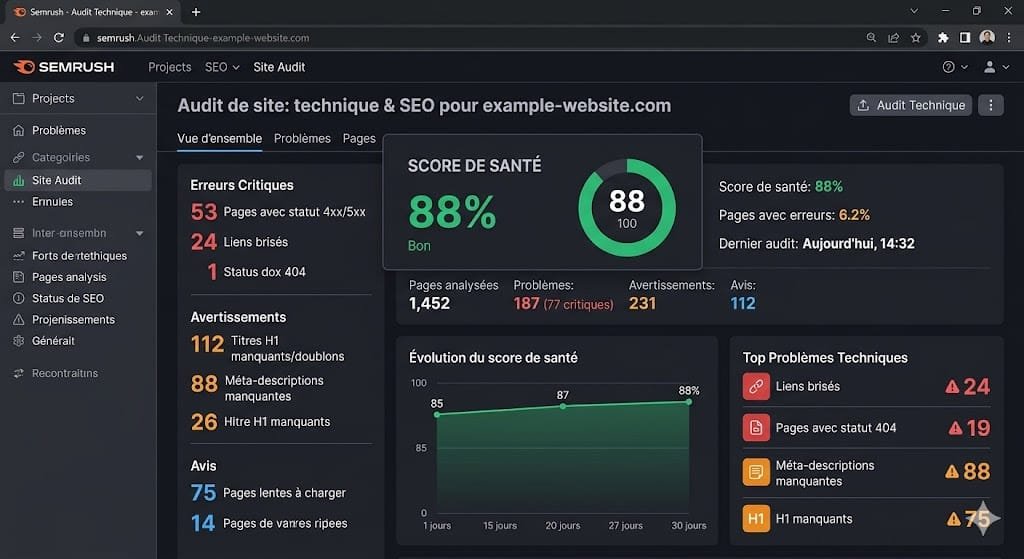The width and height of the screenshot is (1024, 559).
Task: Click the Forts de'rtethiques trend icon
Action: click(x=18, y=256)
